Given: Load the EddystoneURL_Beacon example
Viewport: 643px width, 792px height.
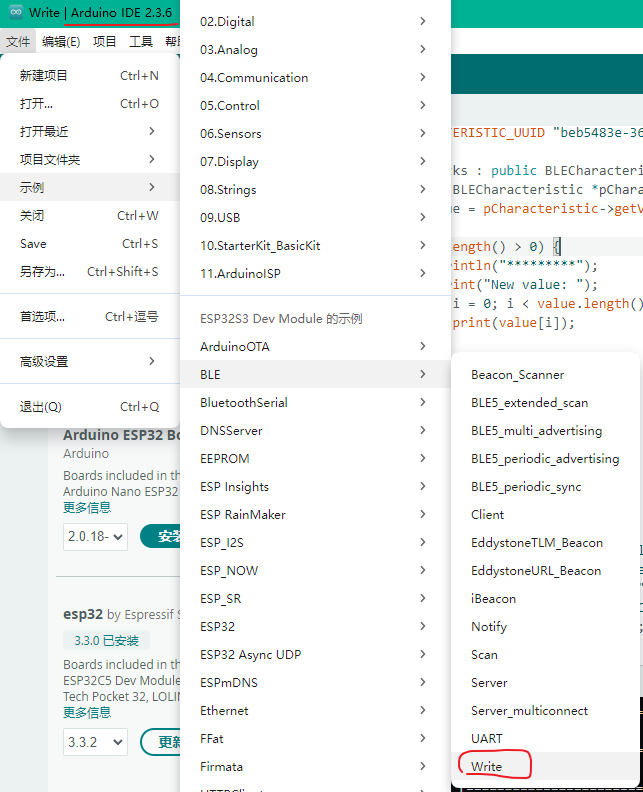Looking at the screenshot, I should click(545, 571).
